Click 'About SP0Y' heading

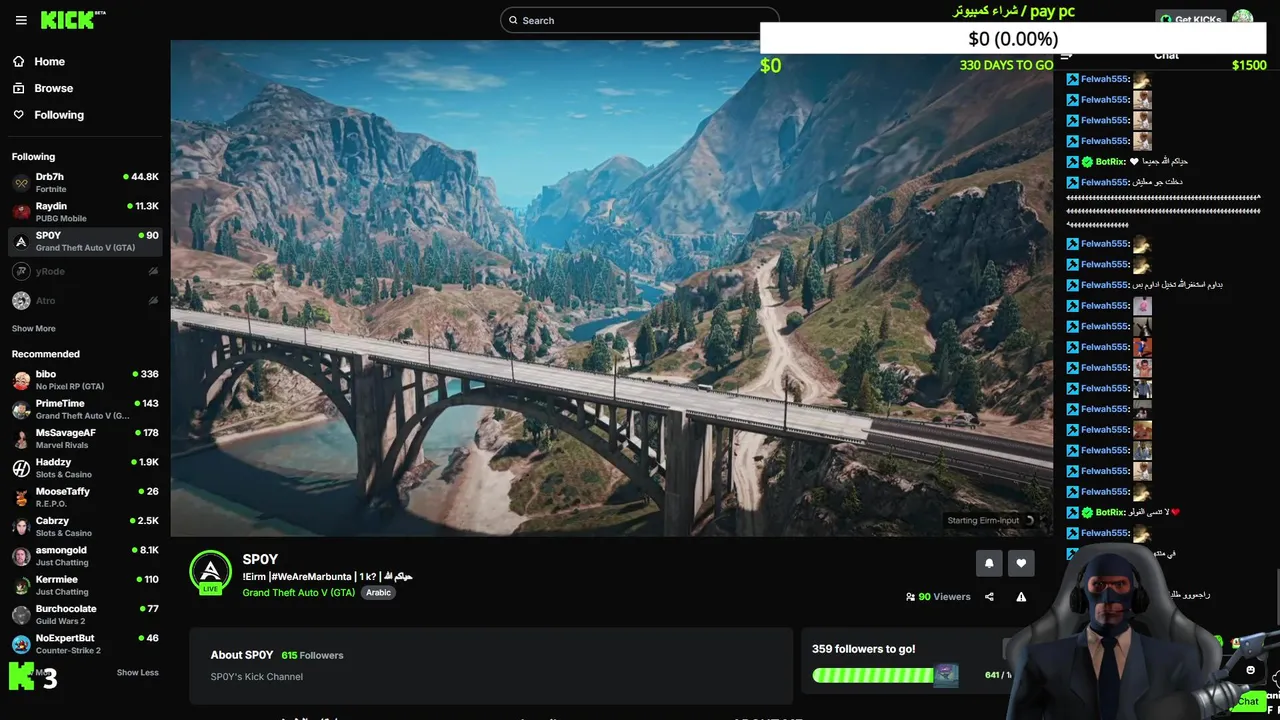[242, 655]
